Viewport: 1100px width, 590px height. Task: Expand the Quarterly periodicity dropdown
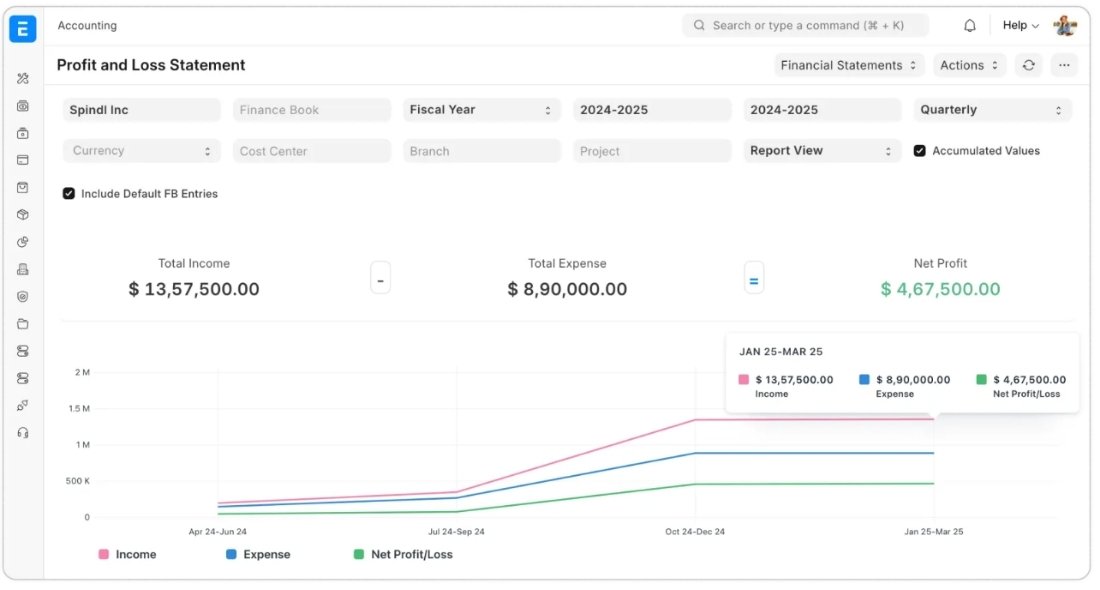[991, 110]
